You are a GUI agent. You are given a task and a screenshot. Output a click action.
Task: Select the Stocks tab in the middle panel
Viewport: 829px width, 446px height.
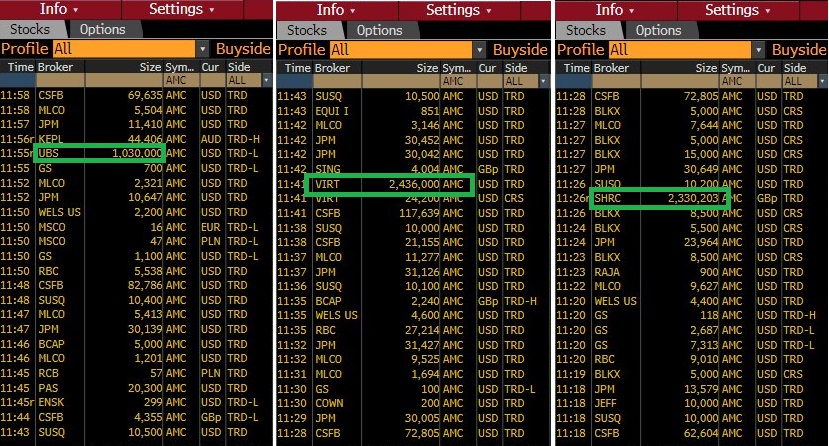pyautogui.click(x=307, y=30)
